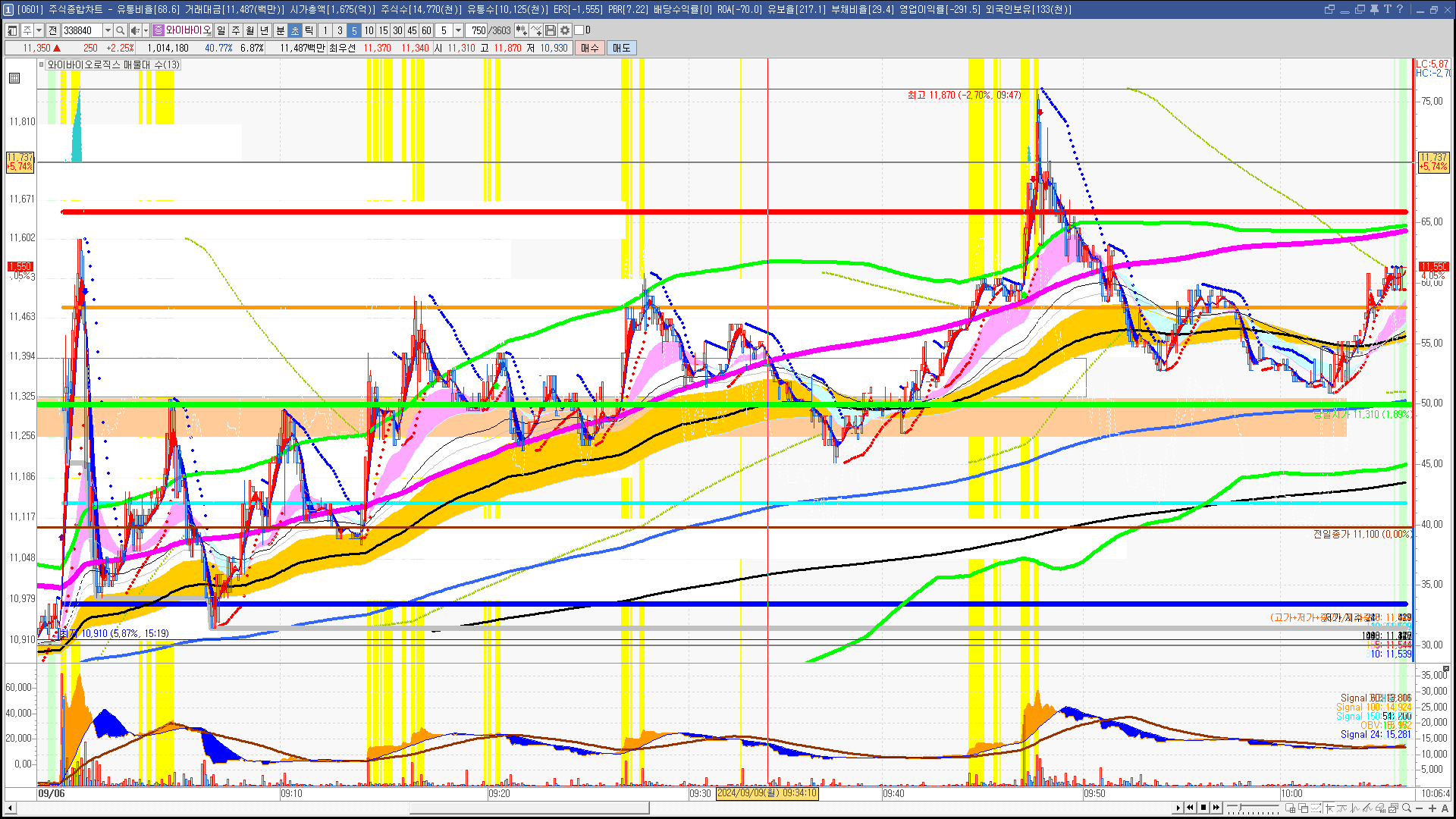This screenshot has height=819, width=1456.
Task: Open the stock code dropdown arrow
Action: tap(108, 30)
